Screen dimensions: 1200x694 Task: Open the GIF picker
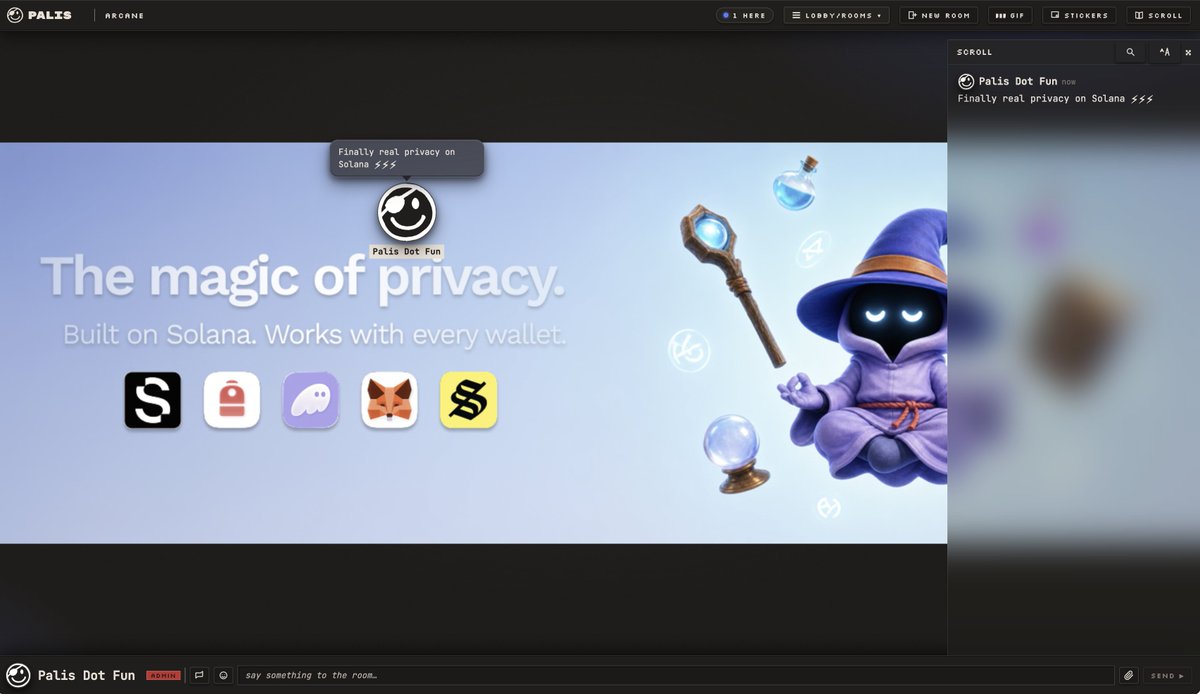(x=1010, y=15)
